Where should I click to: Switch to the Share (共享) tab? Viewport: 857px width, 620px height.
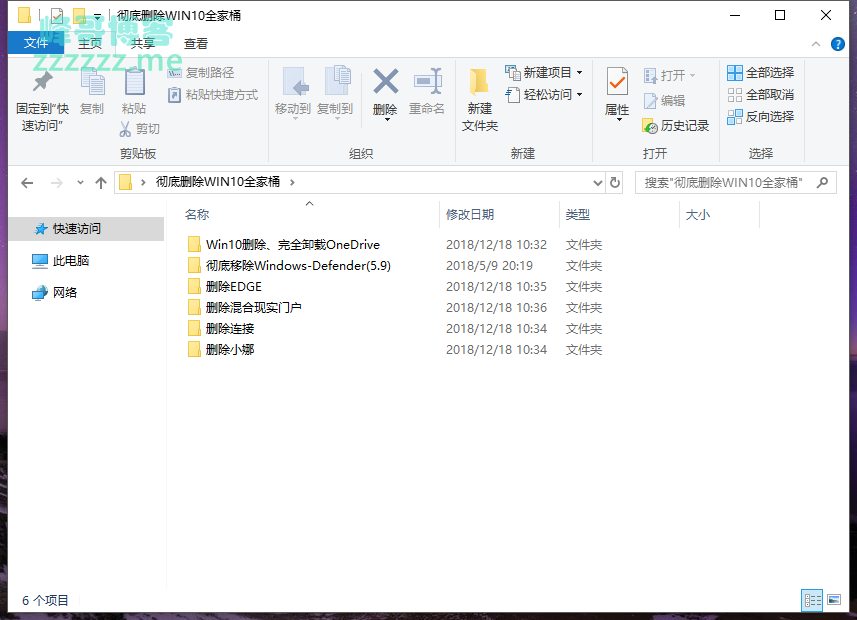point(143,43)
